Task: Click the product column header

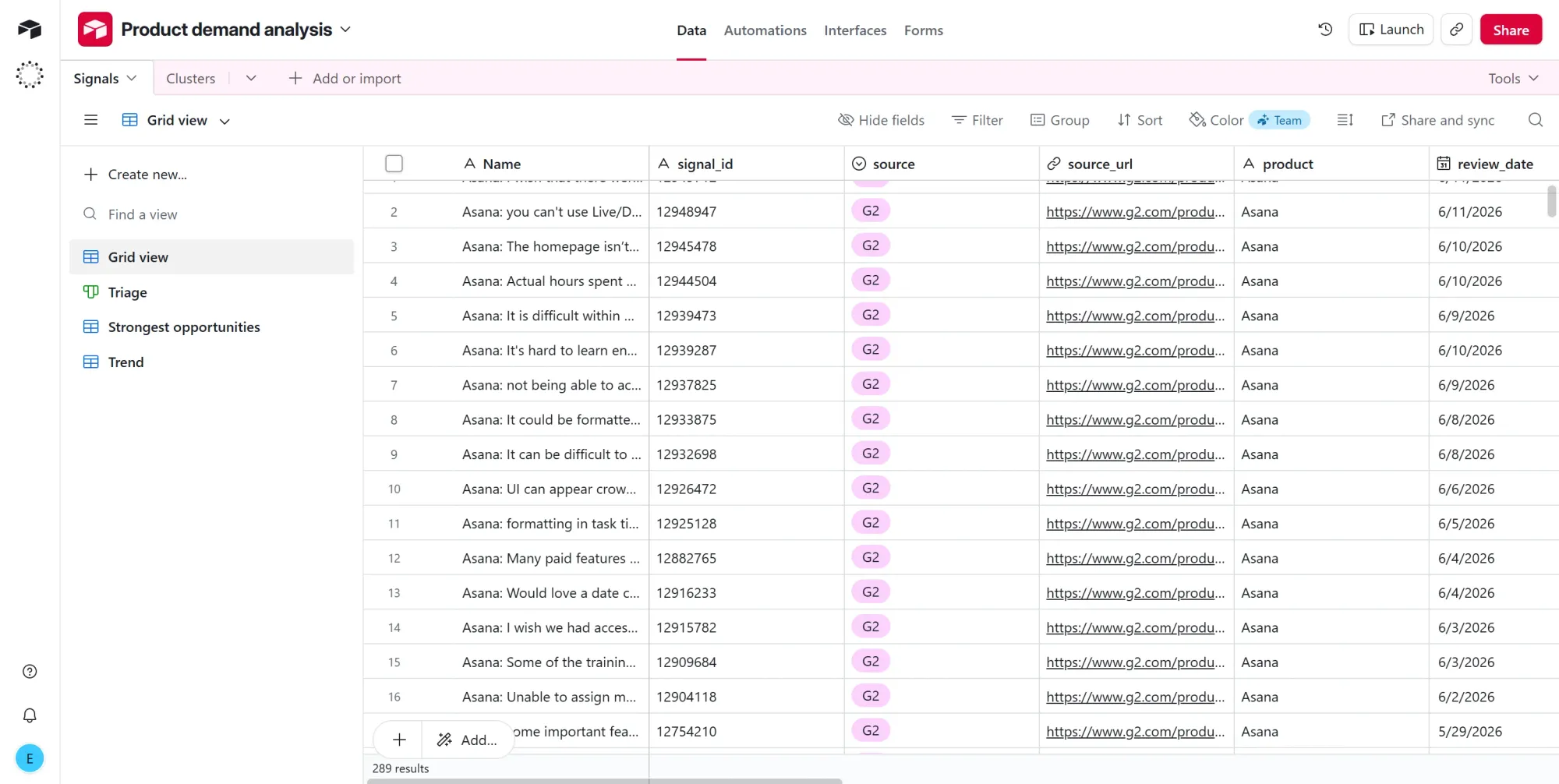Action: pos(1331,164)
